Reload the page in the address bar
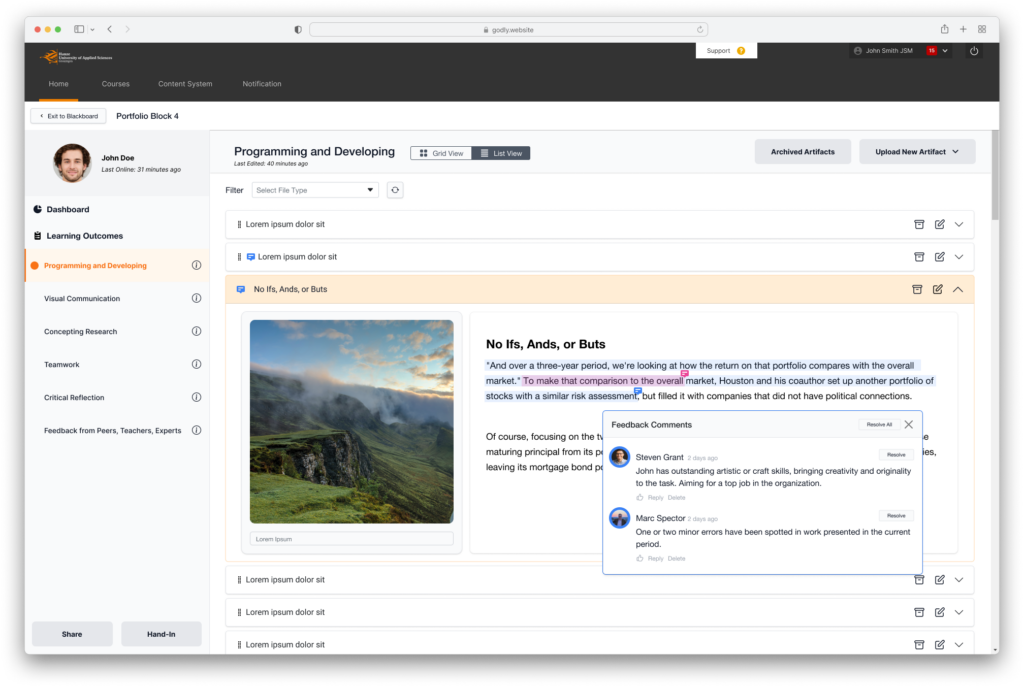1024x687 pixels. pos(700,29)
